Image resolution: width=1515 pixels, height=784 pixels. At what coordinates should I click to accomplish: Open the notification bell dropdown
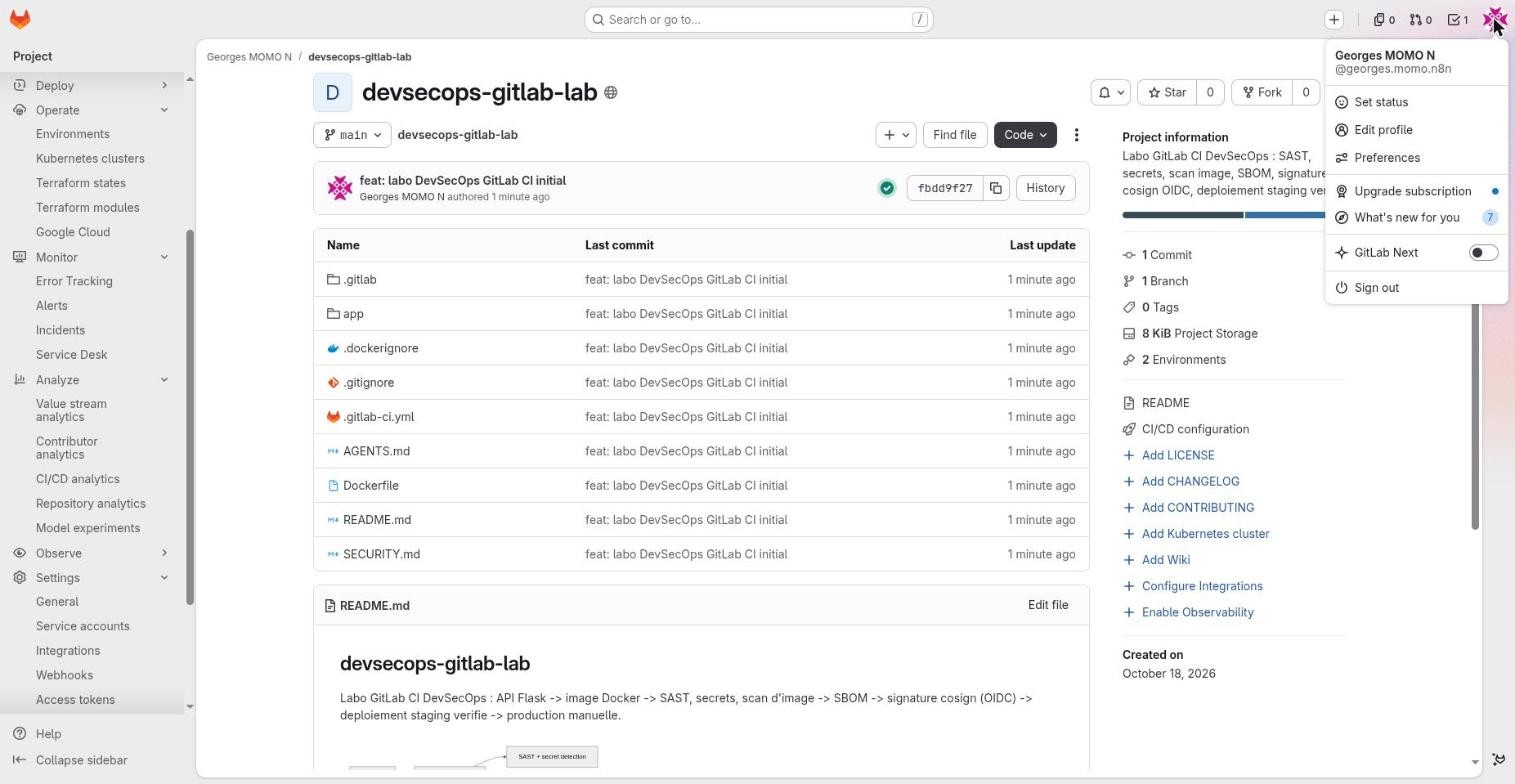(x=1110, y=92)
